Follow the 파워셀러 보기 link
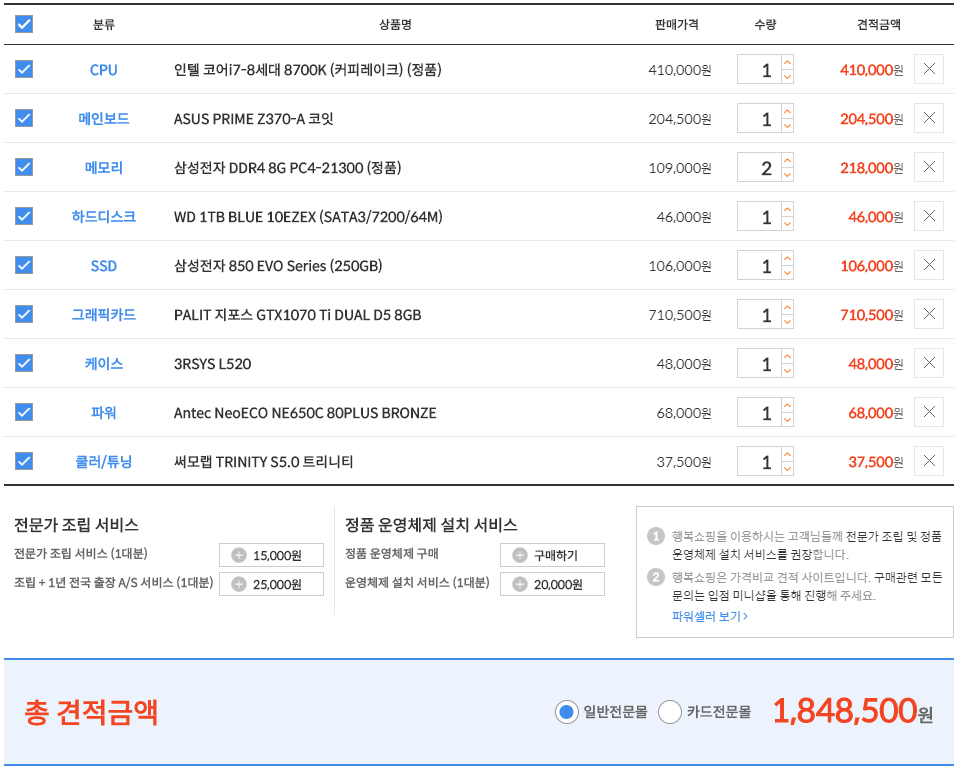Image resolution: width=958 pixels, height=768 pixels. click(709, 616)
